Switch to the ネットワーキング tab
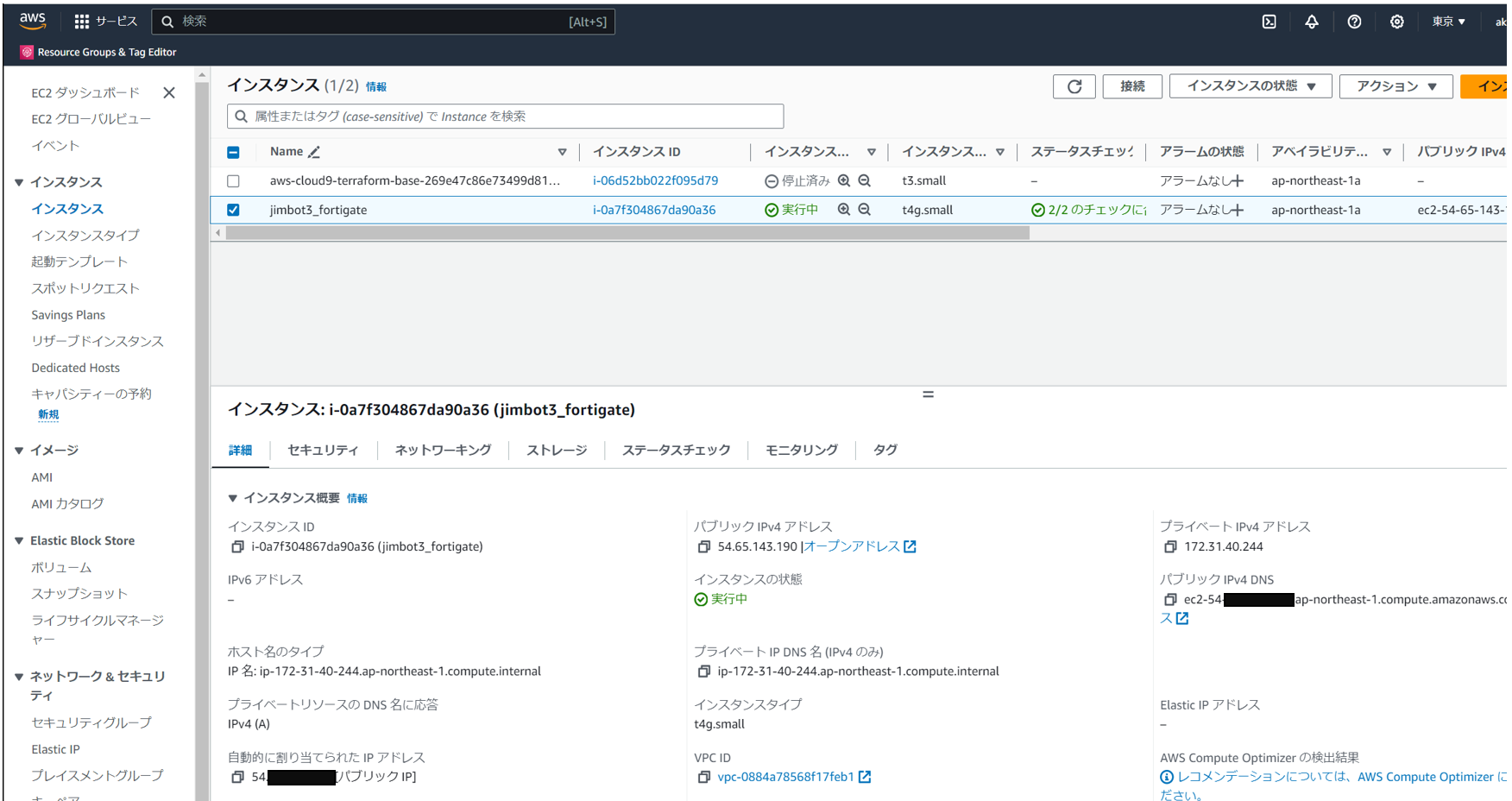 443,450
